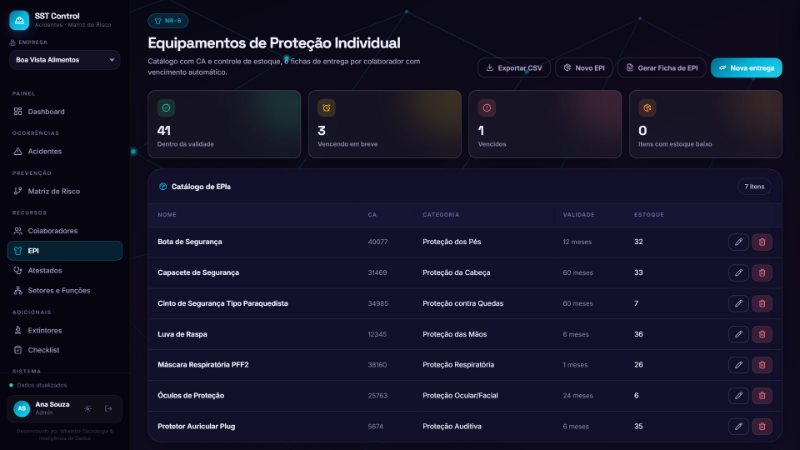Click the Proteção contra Quedas category cell

click(x=463, y=304)
